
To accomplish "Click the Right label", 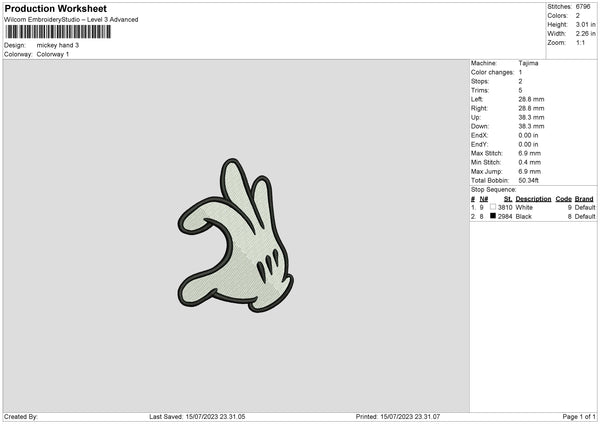I will [479, 108].
